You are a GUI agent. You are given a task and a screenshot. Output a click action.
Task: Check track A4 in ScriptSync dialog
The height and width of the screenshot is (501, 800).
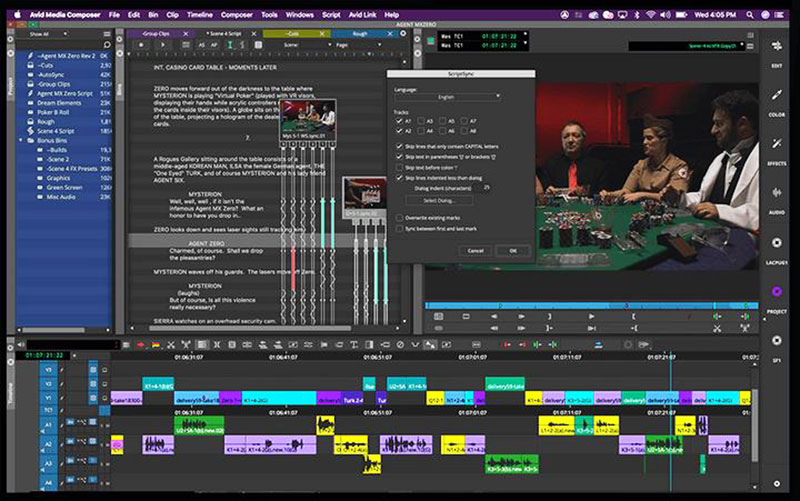point(420,131)
